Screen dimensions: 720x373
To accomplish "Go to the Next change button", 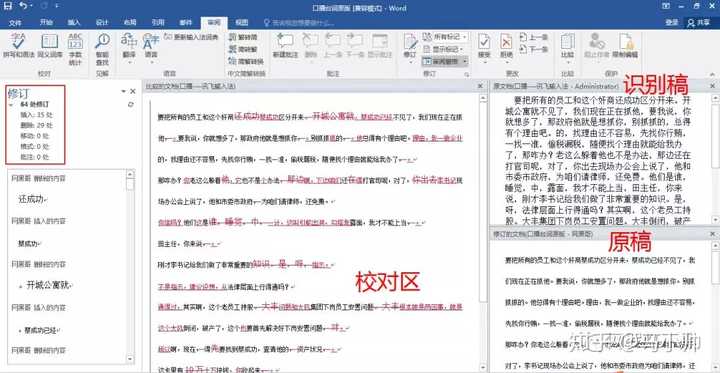I will click(535, 49).
